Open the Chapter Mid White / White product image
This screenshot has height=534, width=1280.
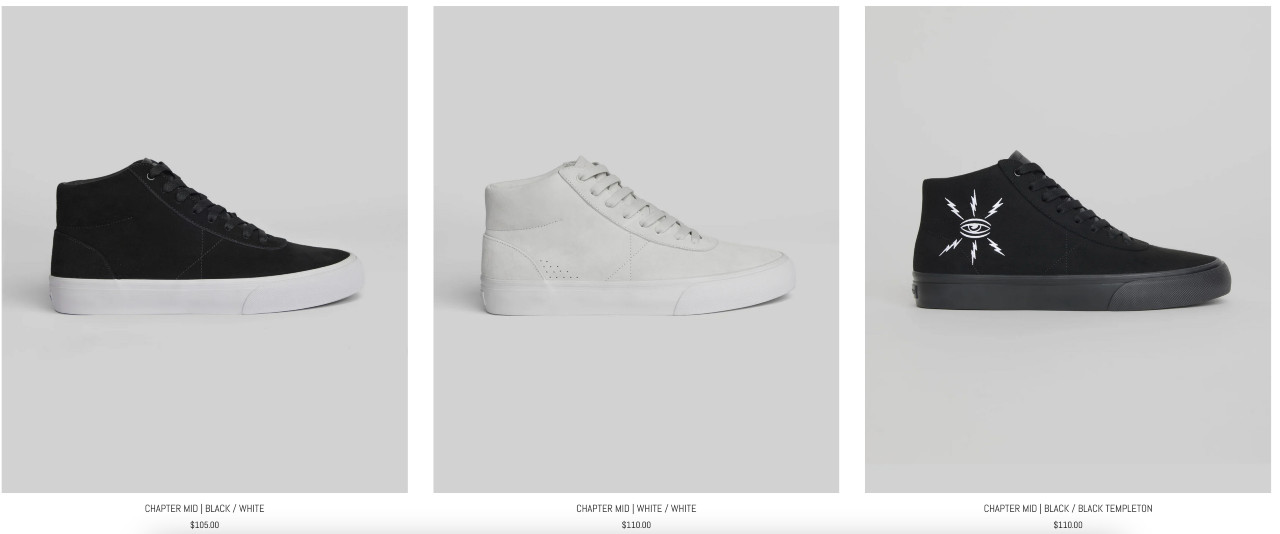[636, 249]
